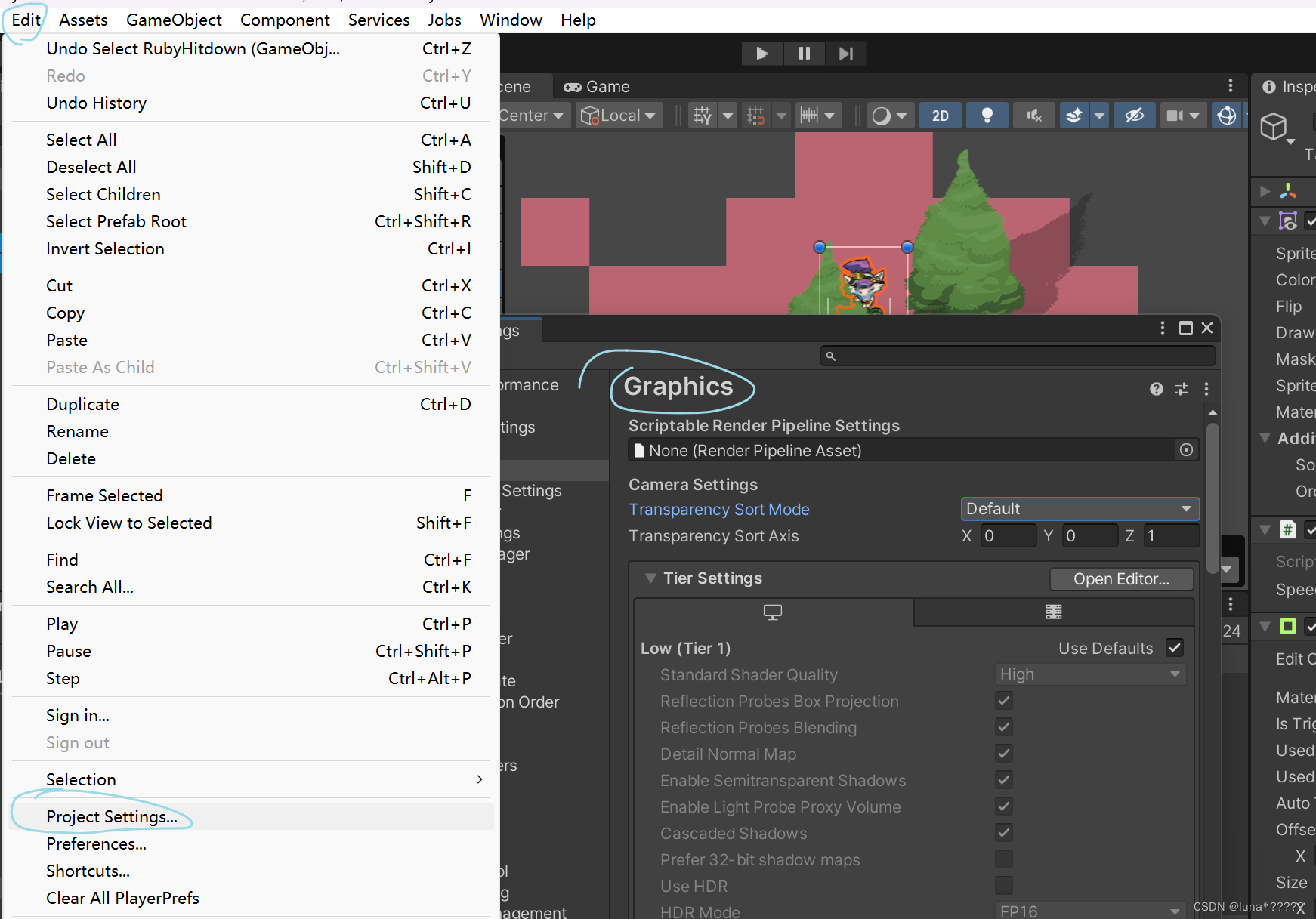The height and width of the screenshot is (919, 1316).
Task: Open scene camera settings icon
Action: (1175, 116)
